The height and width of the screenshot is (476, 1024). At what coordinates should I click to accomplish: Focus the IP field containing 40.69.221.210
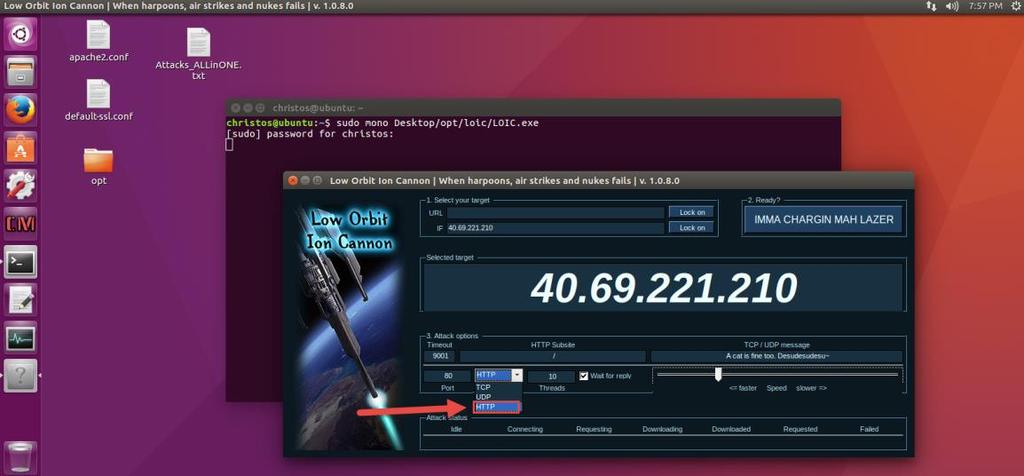point(556,228)
